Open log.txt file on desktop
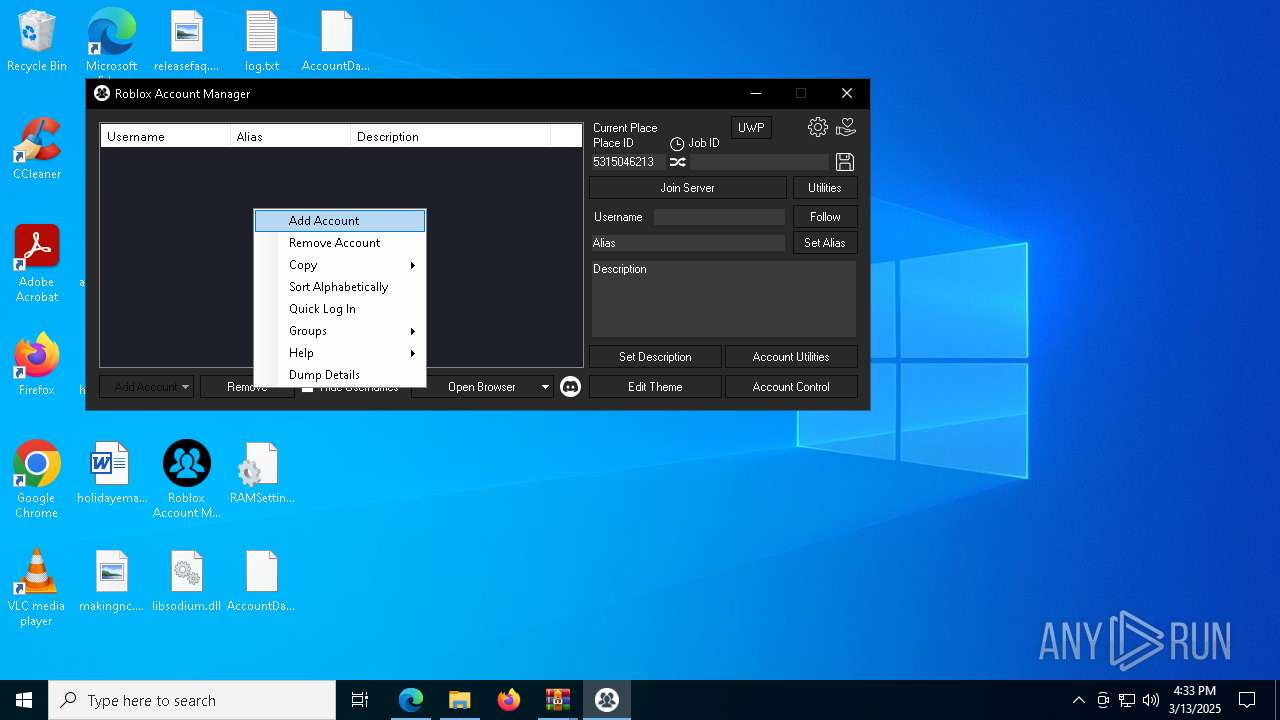1280x720 pixels. pos(262,42)
